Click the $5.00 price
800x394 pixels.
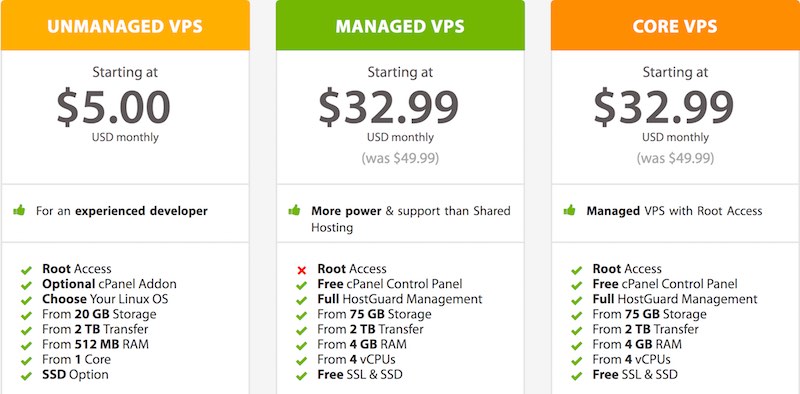113,107
